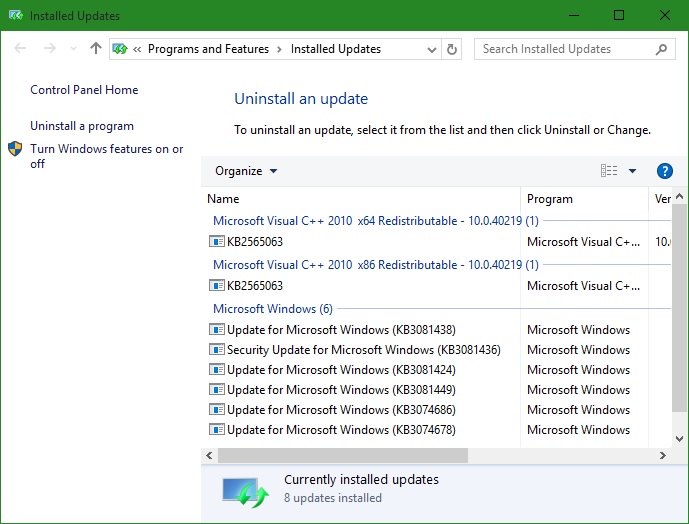Open Help with the question mark

click(664, 171)
